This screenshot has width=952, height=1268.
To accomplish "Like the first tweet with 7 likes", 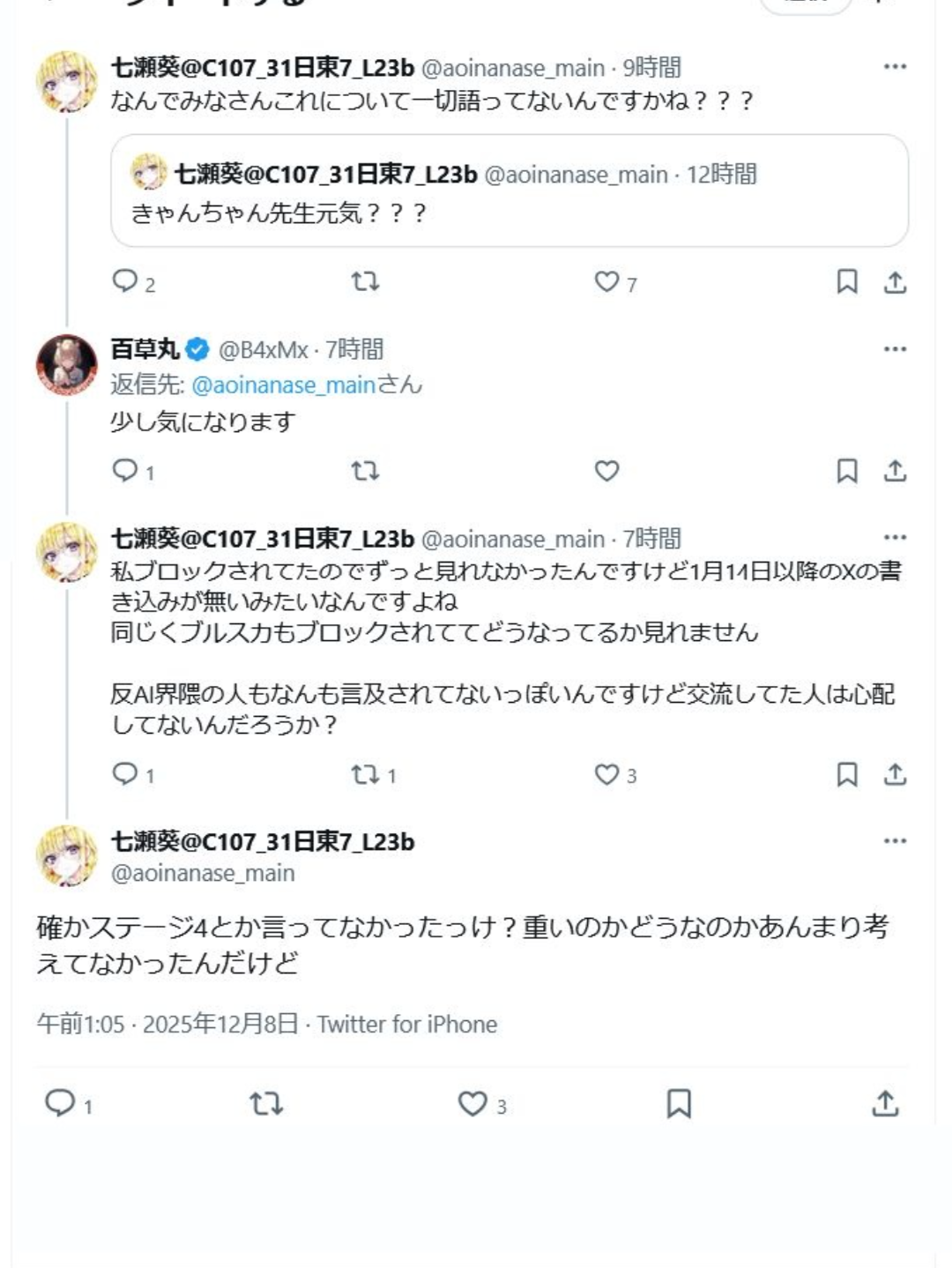I will coord(606,281).
